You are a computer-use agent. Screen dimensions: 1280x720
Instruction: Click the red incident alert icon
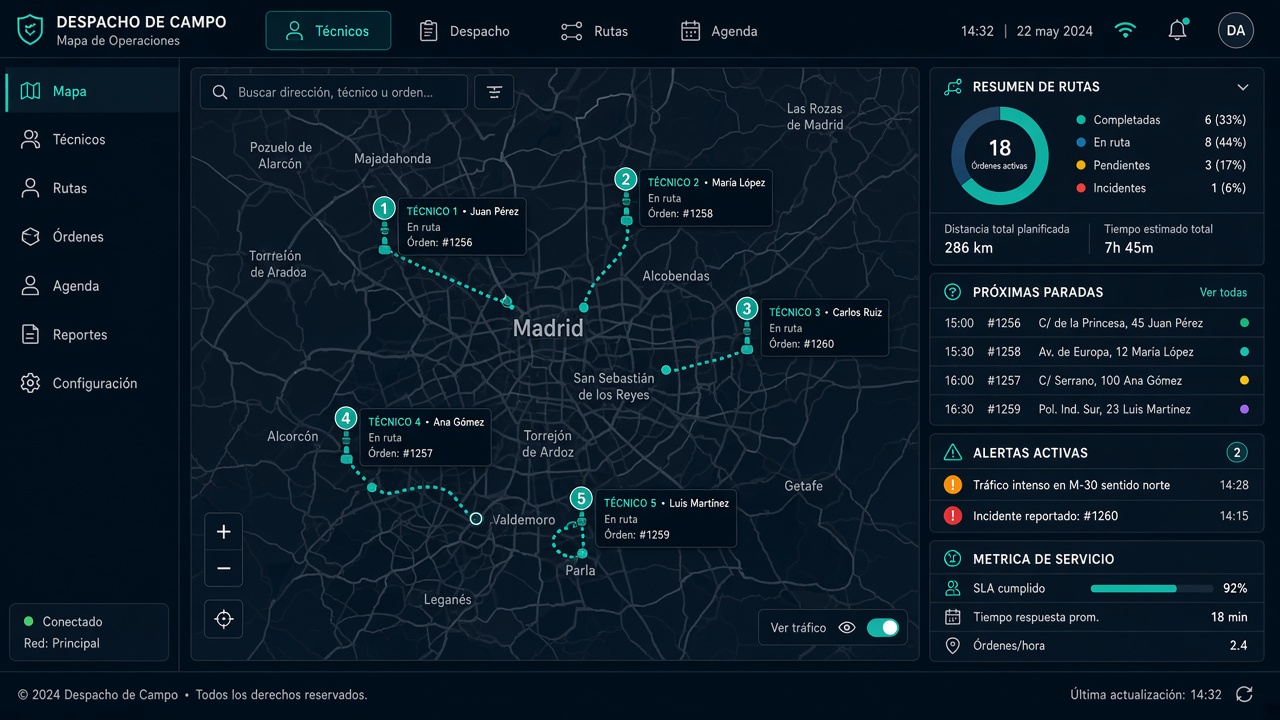coord(953,516)
